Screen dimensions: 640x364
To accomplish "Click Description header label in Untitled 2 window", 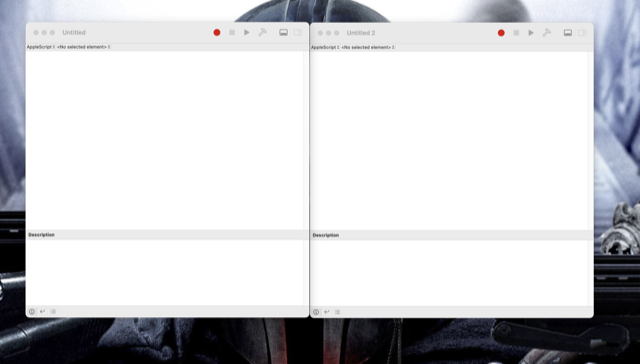I will point(326,235).
